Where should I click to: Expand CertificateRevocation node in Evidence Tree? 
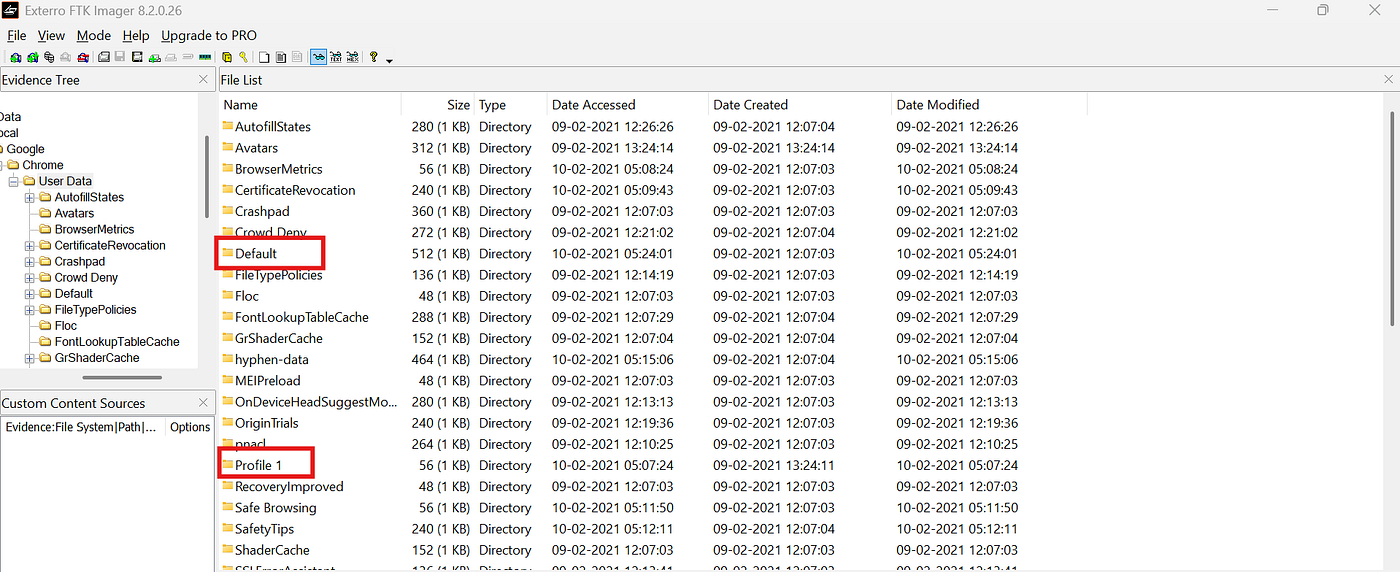pyautogui.click(x=30, y=245)
